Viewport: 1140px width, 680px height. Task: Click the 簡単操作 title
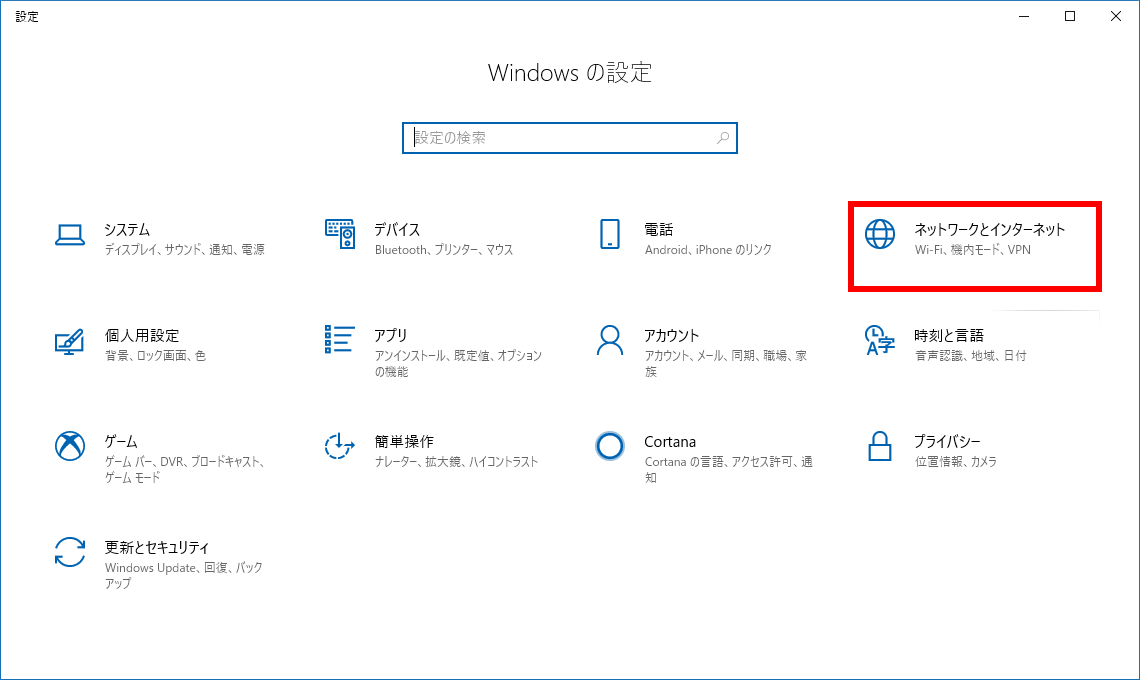[x=404, y=441]
